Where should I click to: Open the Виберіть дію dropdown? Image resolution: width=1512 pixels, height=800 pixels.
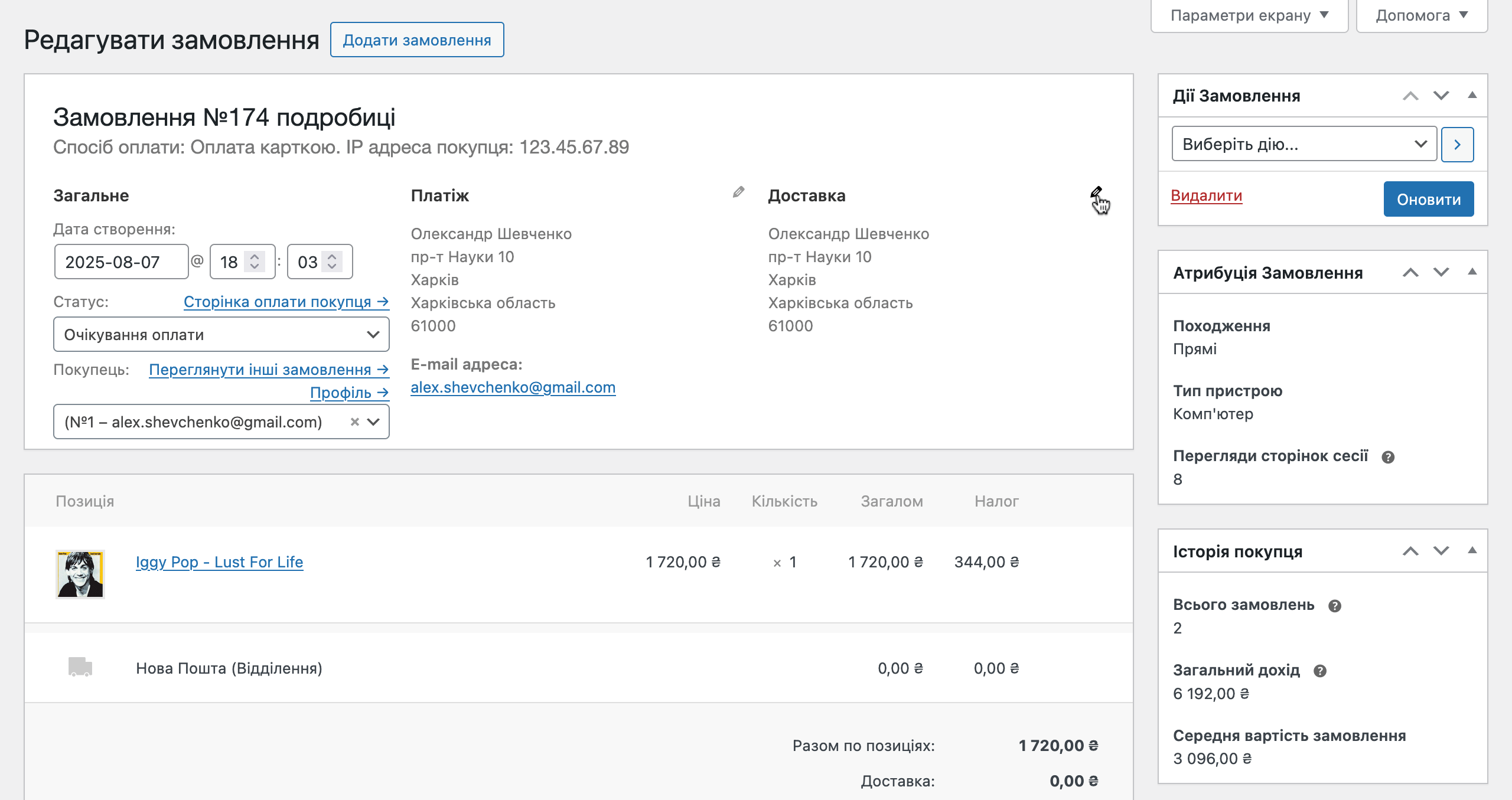[x=1304, y=144]
